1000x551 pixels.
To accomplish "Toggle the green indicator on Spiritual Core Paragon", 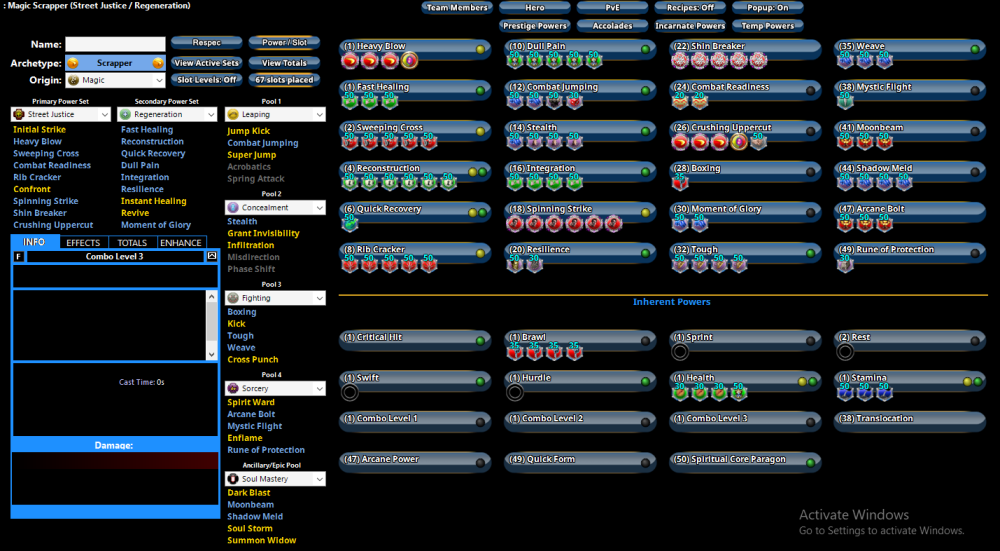I will [x=810, y=461].
